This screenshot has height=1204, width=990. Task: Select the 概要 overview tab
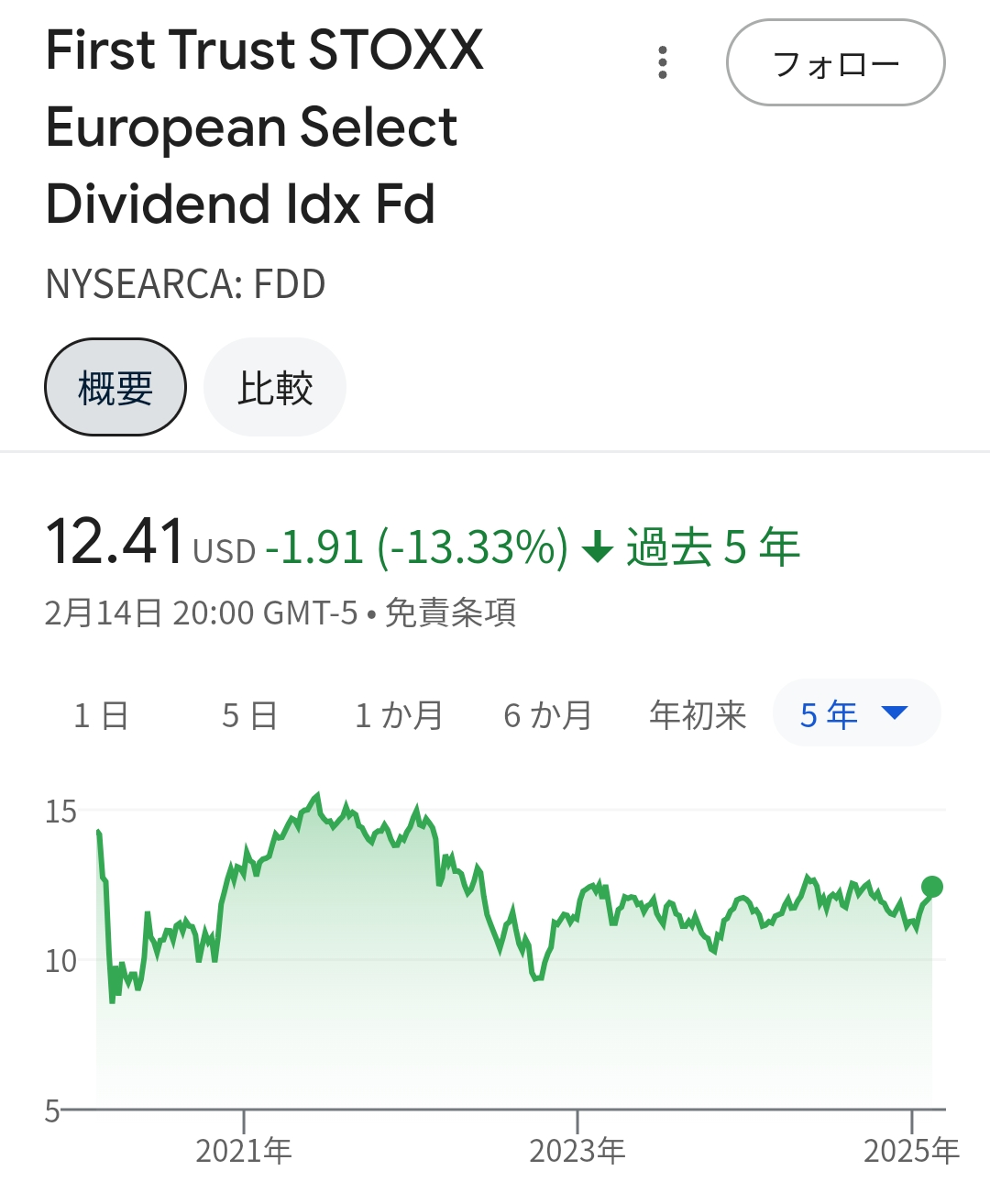(115, 387)
